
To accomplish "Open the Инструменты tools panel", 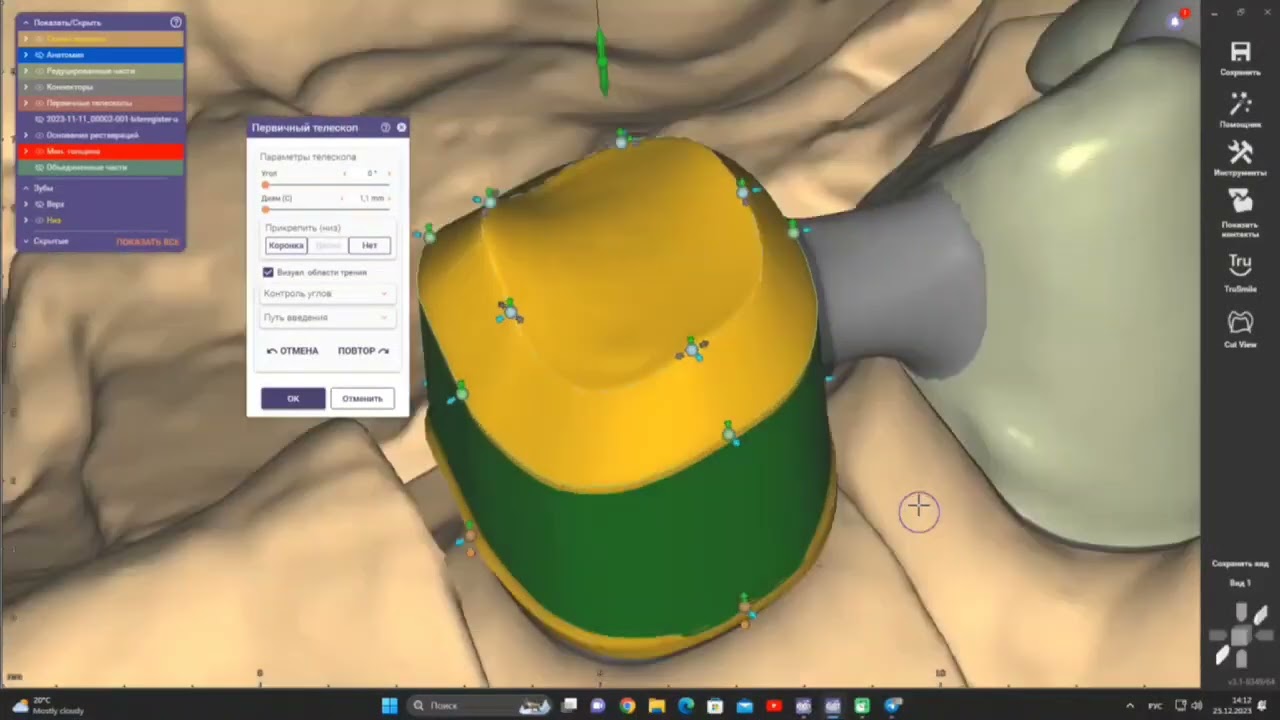I will [x=1240, y=152].
